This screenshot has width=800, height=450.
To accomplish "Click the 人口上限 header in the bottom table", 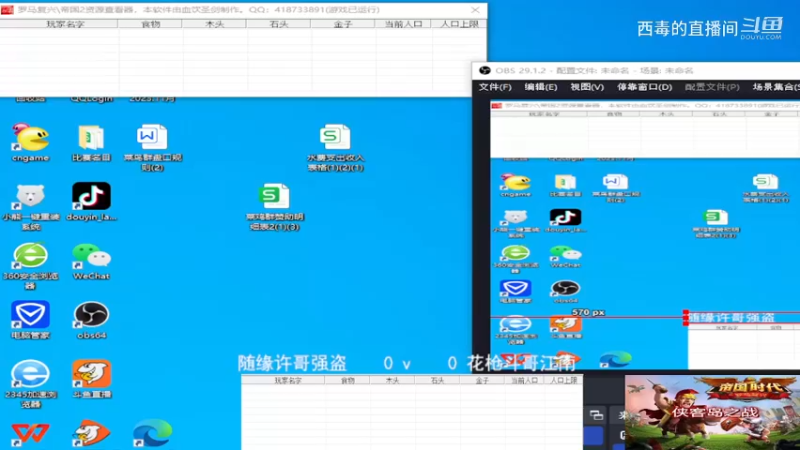I will 563,380.
